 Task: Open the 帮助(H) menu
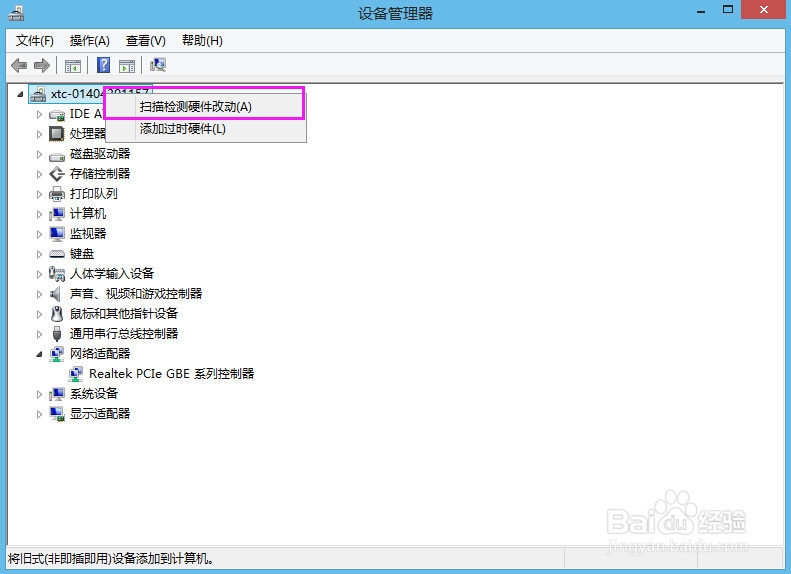[x=202, y=41]
